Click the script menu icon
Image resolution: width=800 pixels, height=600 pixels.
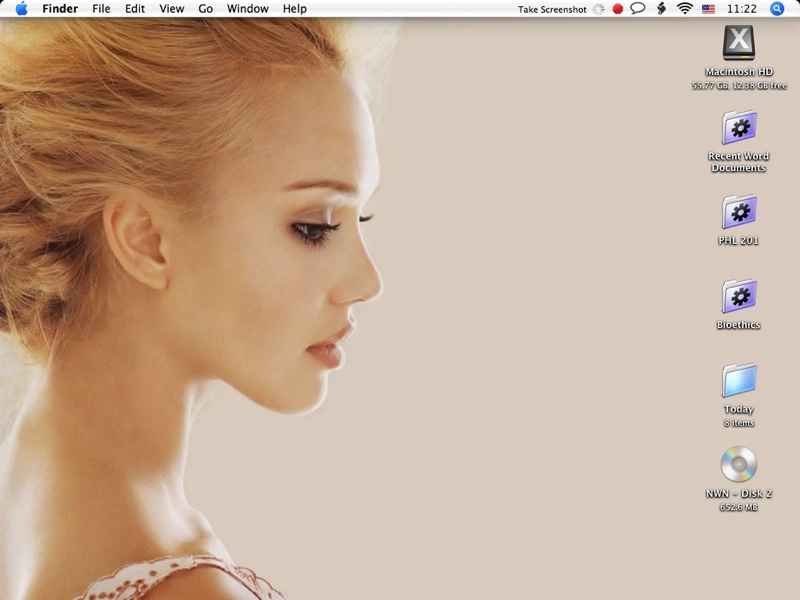click(x=661, y=9)
